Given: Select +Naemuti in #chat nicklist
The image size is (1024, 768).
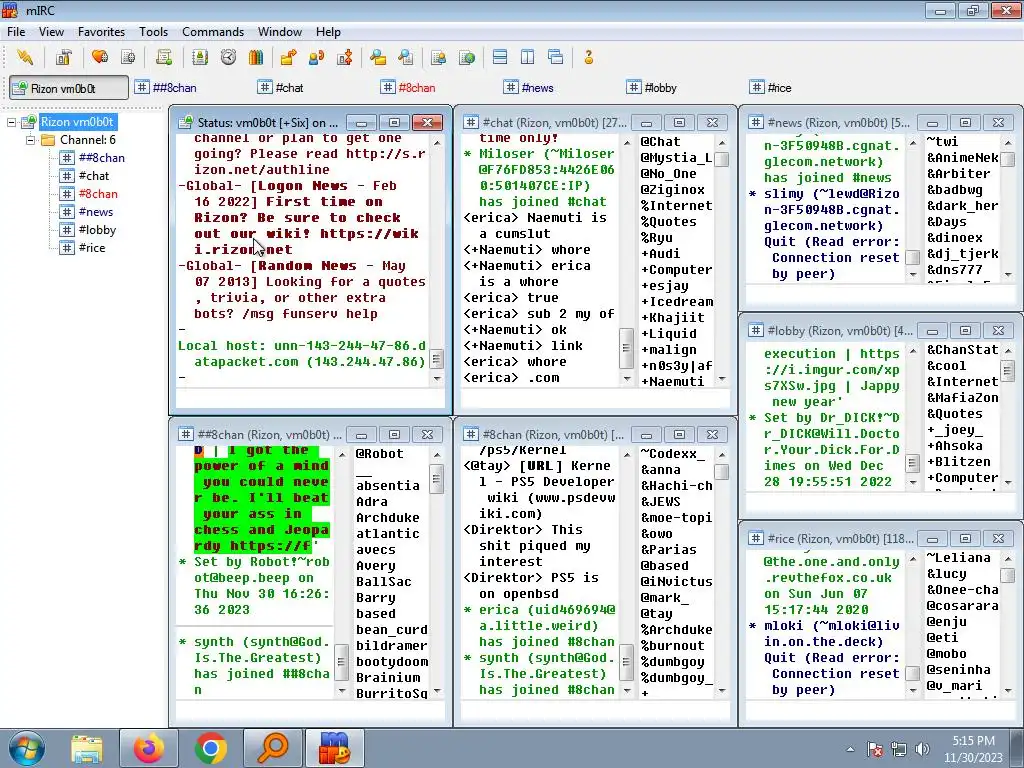Looking at the screenshot, I should pos(673,381).
